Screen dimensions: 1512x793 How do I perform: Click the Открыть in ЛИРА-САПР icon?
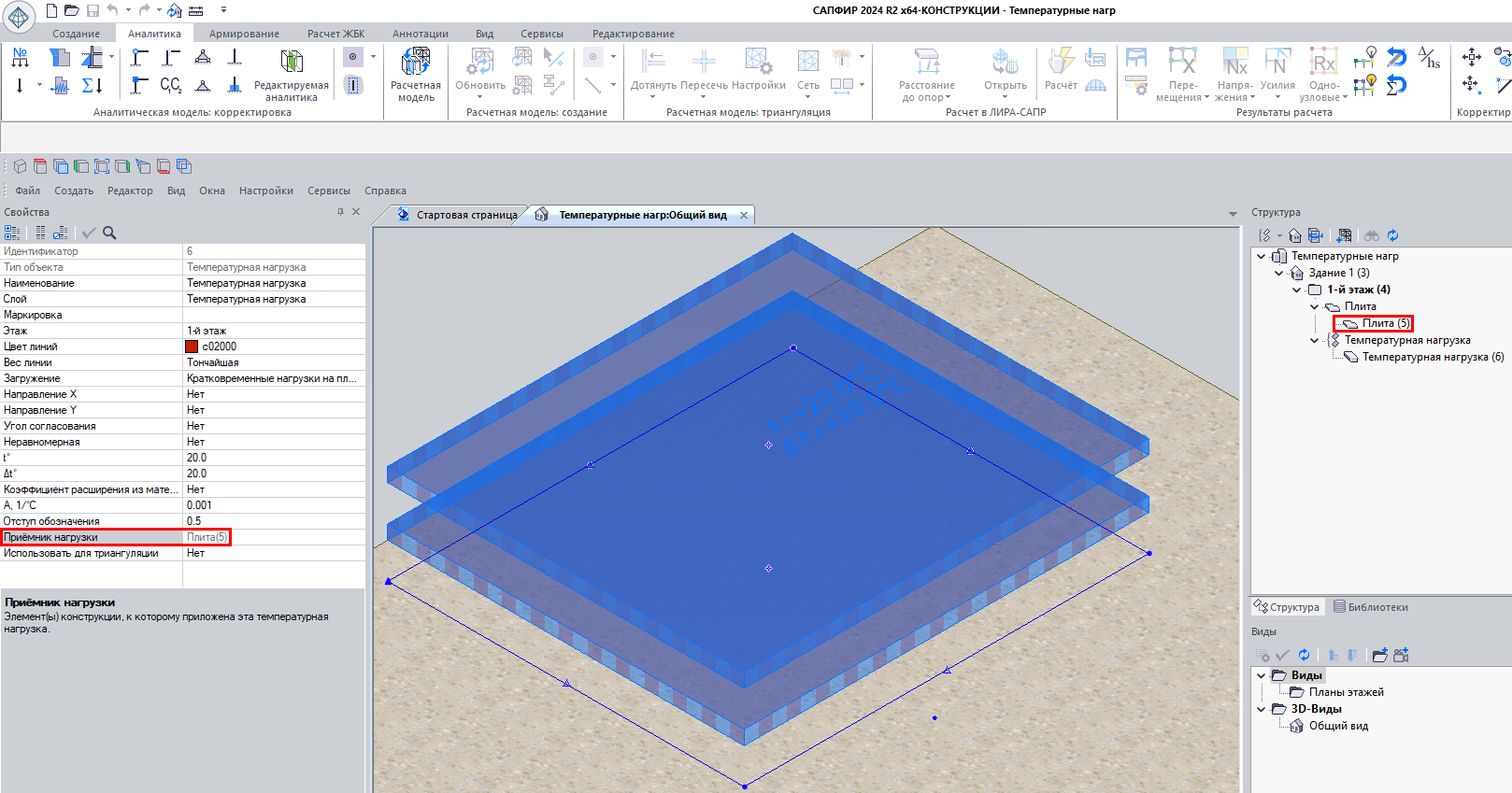1006,63
